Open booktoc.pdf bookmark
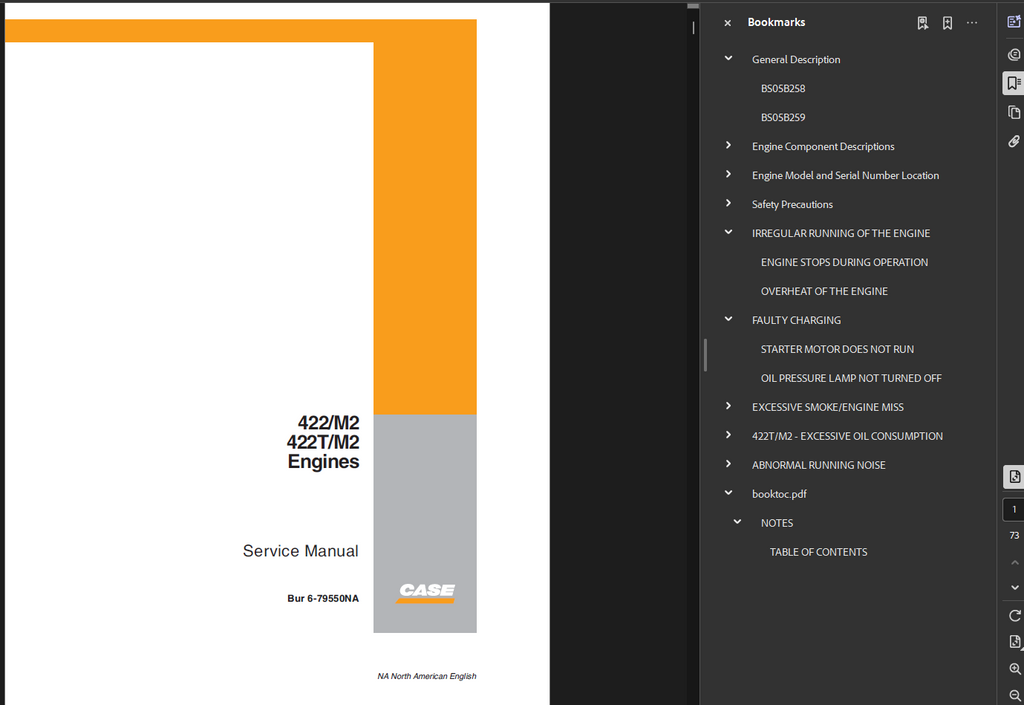 pos(779,494)
